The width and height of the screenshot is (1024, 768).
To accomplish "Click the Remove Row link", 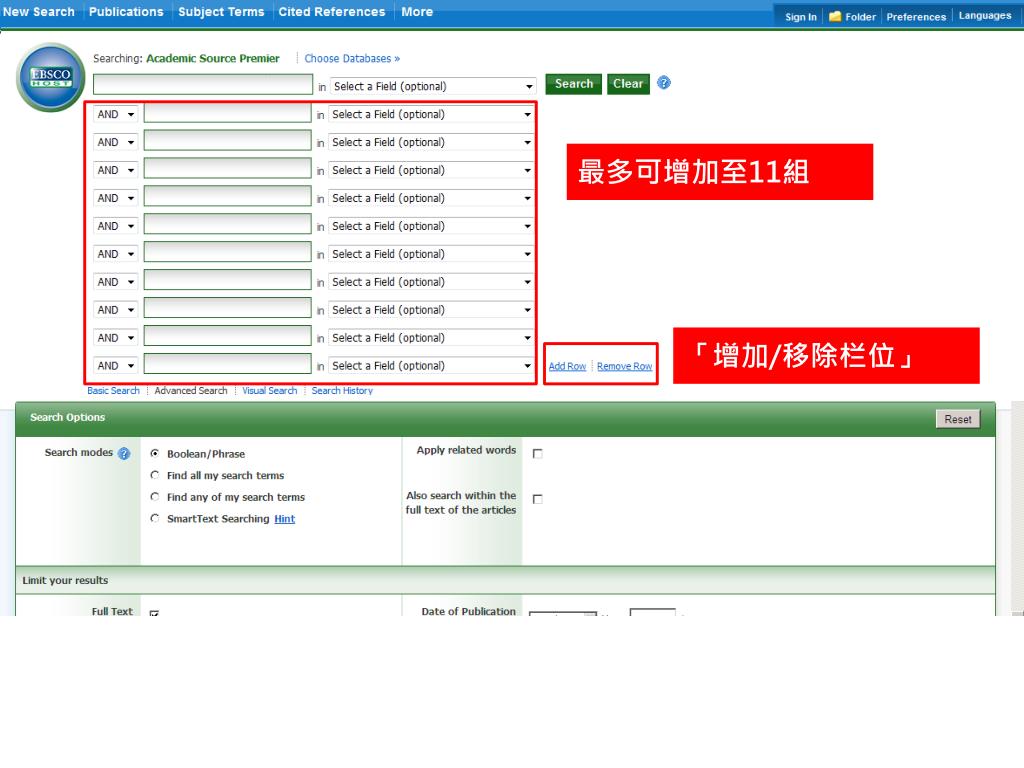I will 624,367.
